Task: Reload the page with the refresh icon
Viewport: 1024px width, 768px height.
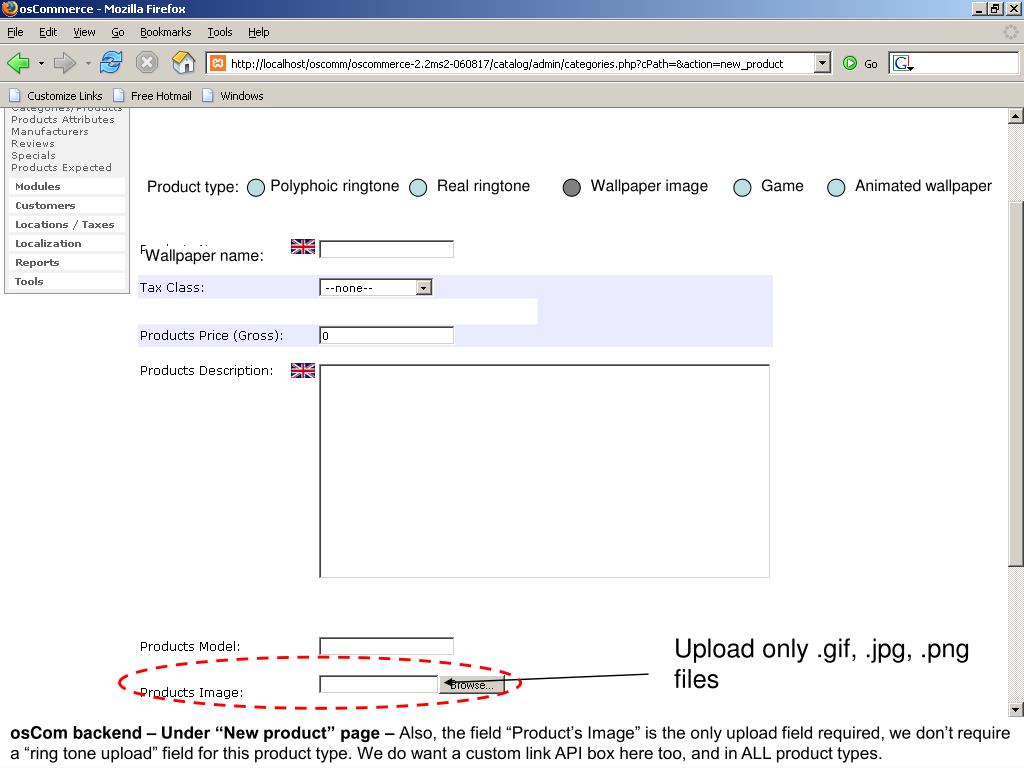Action: [111, 63]
